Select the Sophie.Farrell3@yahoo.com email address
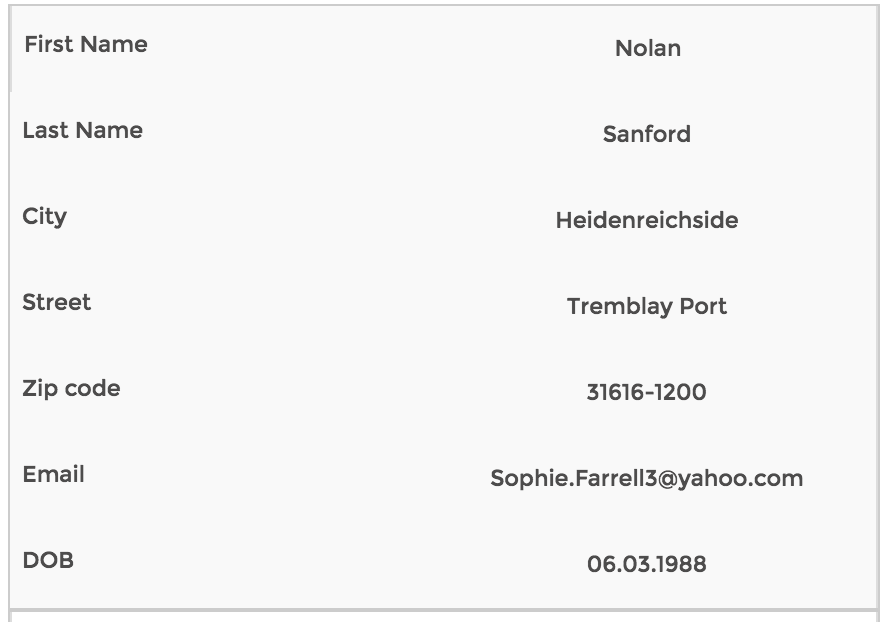Viewport: 884px width, 622px height. click(x=647, y=479)
